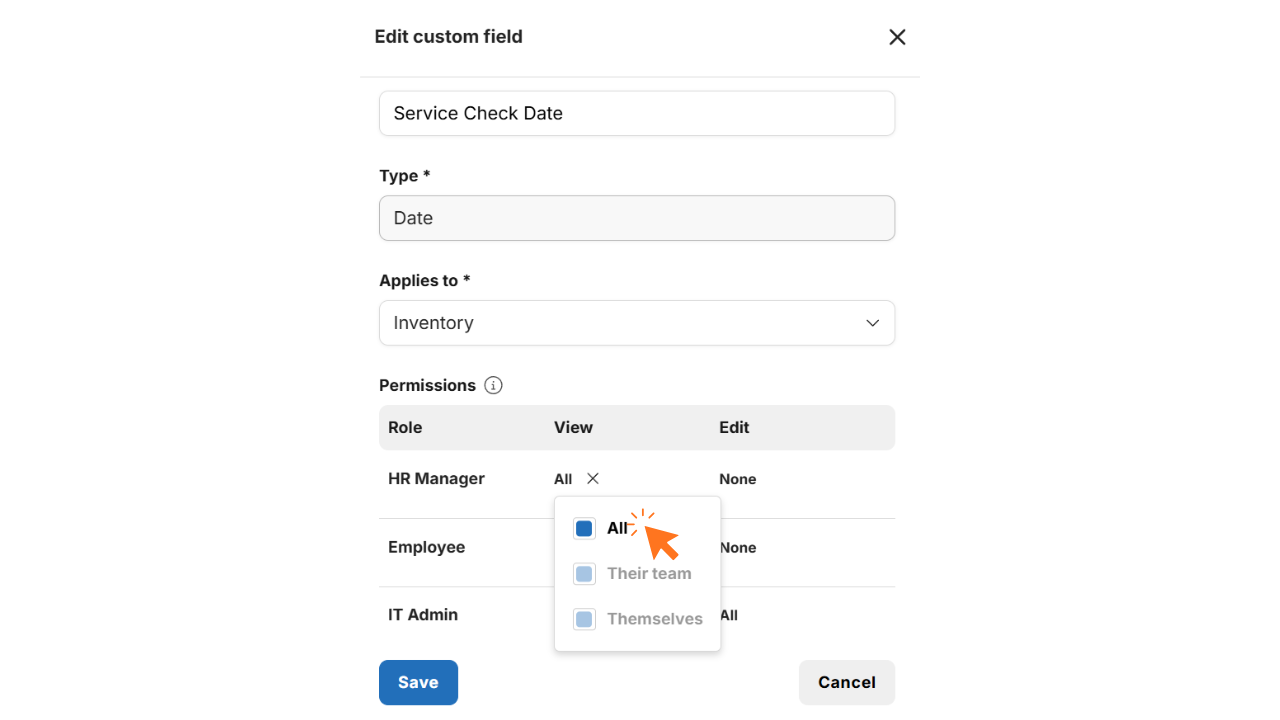Image resolution: width=1280 pixels, height=720 pixels.
Task: Click the Permissions info icon
Action: click(x=493, y=385)
